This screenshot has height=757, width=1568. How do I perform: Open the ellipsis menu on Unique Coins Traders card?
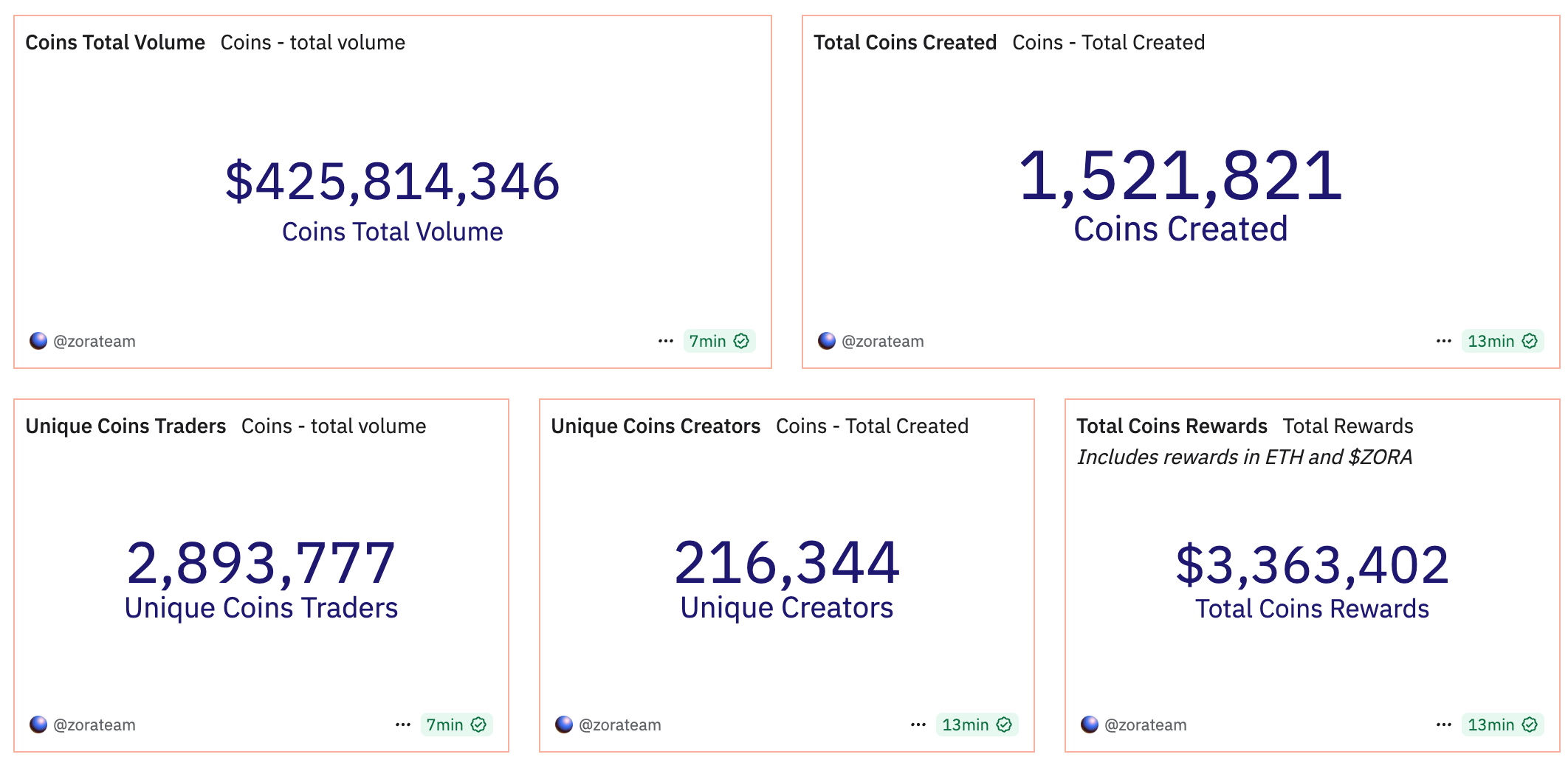(x=402, y=725)
